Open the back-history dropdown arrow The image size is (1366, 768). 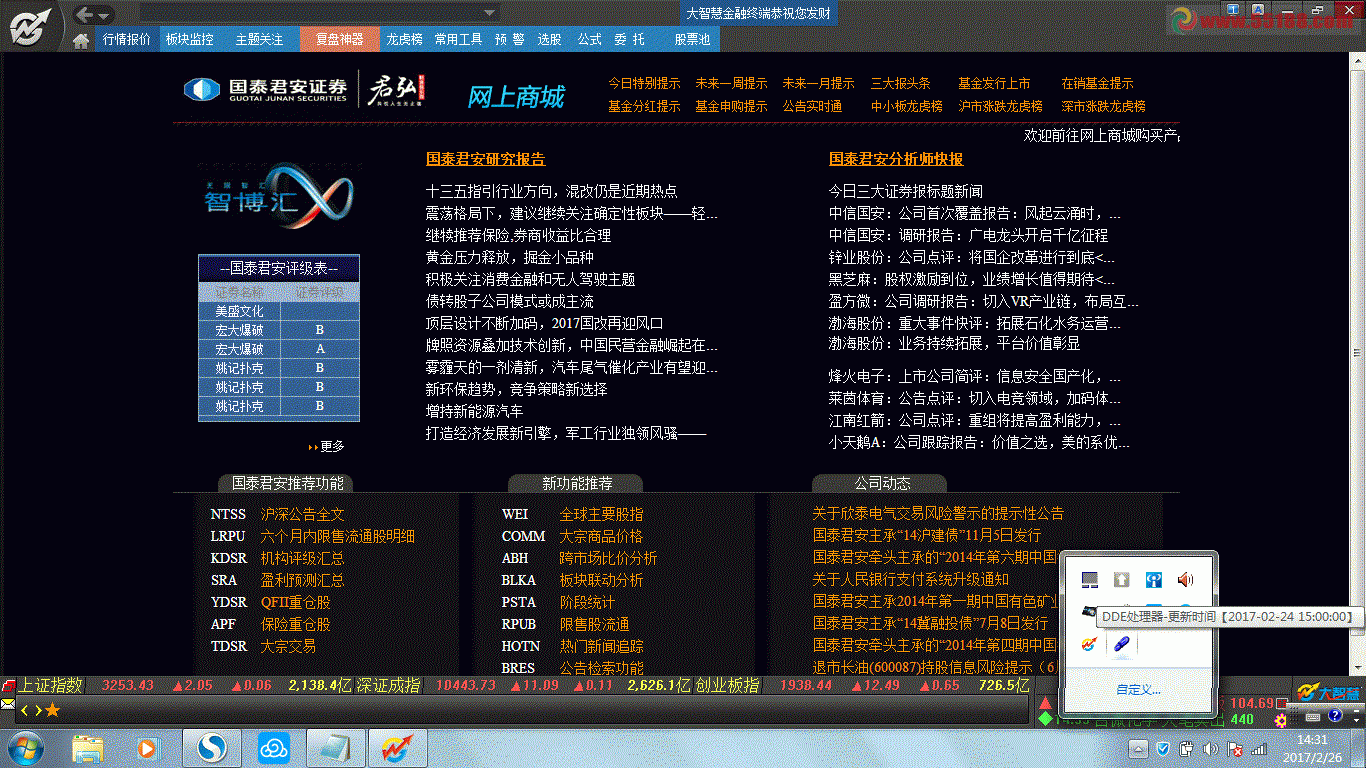[x=104, y=15]
